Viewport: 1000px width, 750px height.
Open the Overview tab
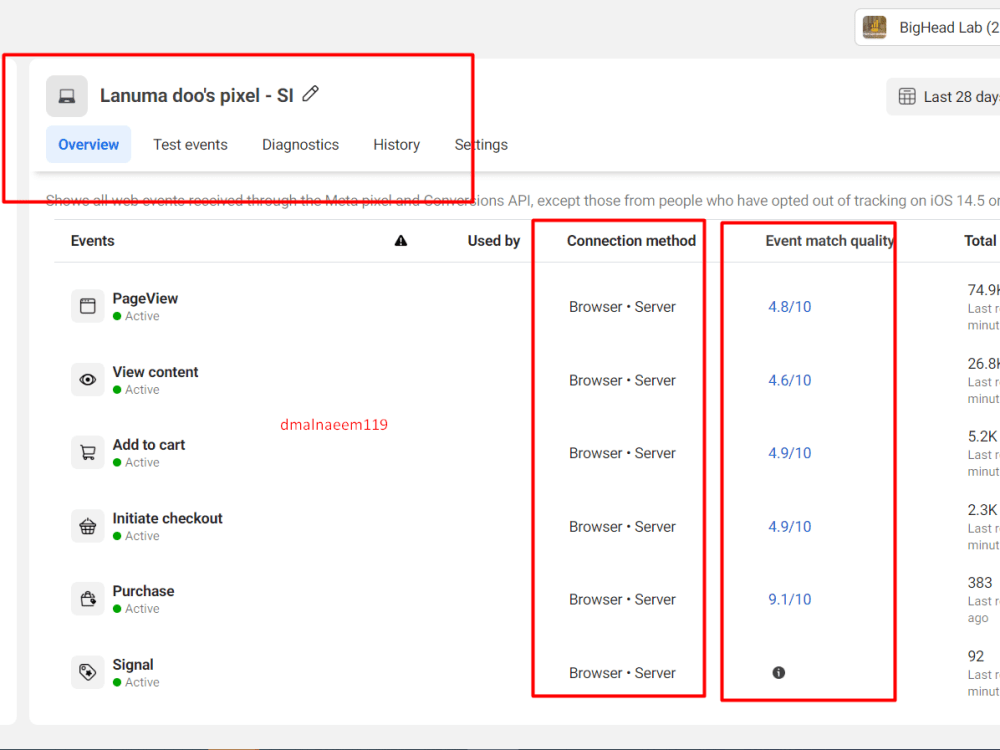click(x=89, y=144)
